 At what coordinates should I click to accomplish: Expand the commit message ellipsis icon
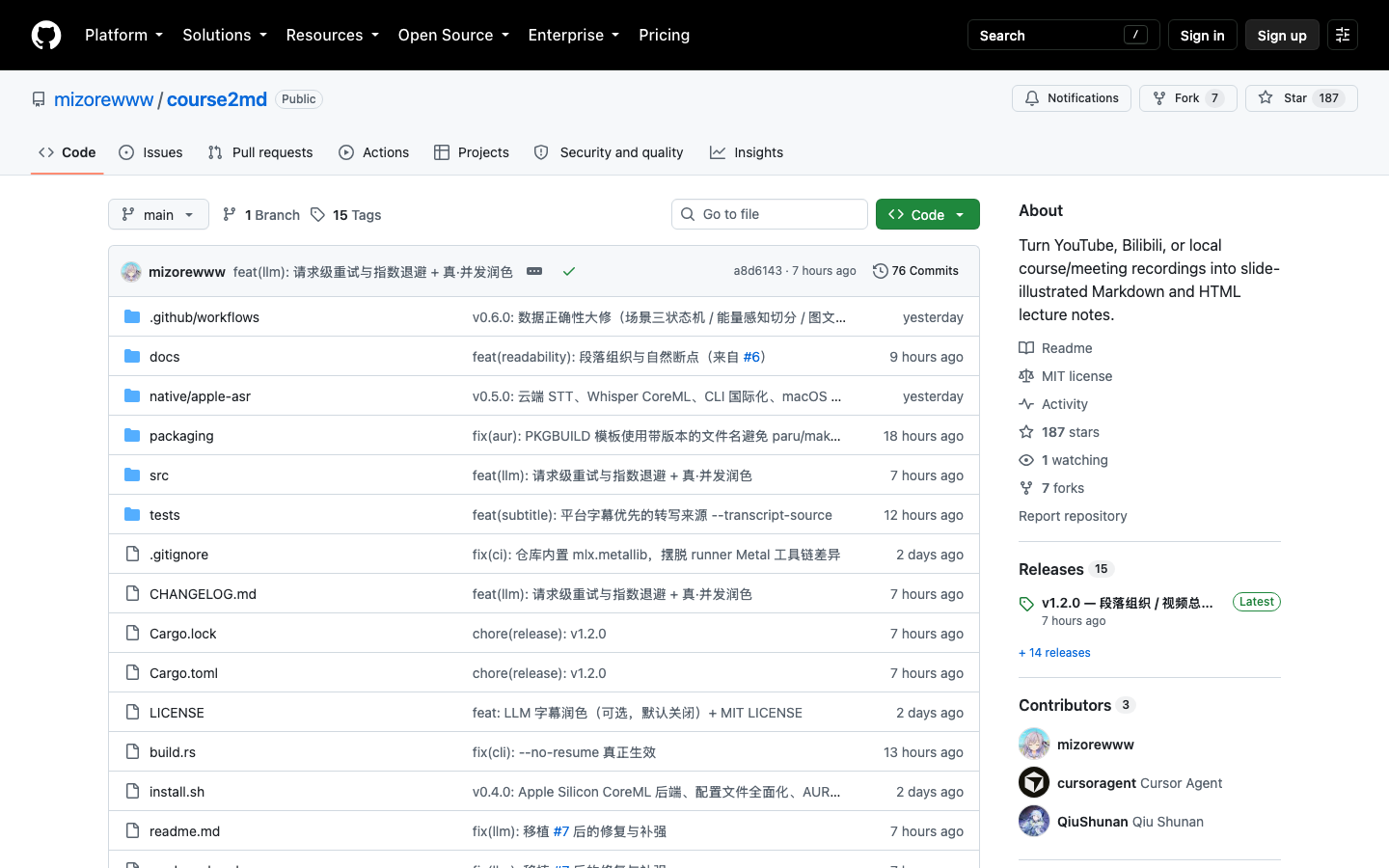click(x=534, y=271)
